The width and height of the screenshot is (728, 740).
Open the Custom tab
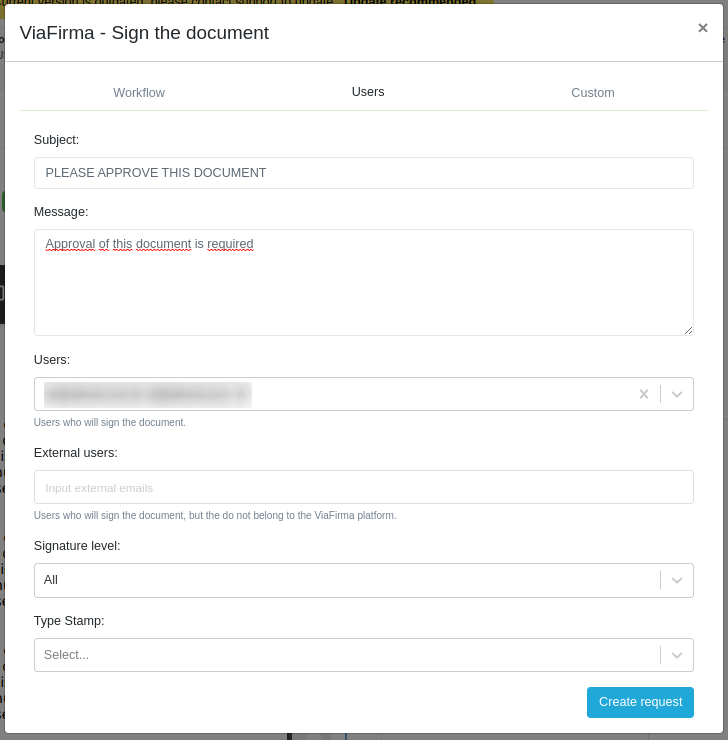click(593, 93)
